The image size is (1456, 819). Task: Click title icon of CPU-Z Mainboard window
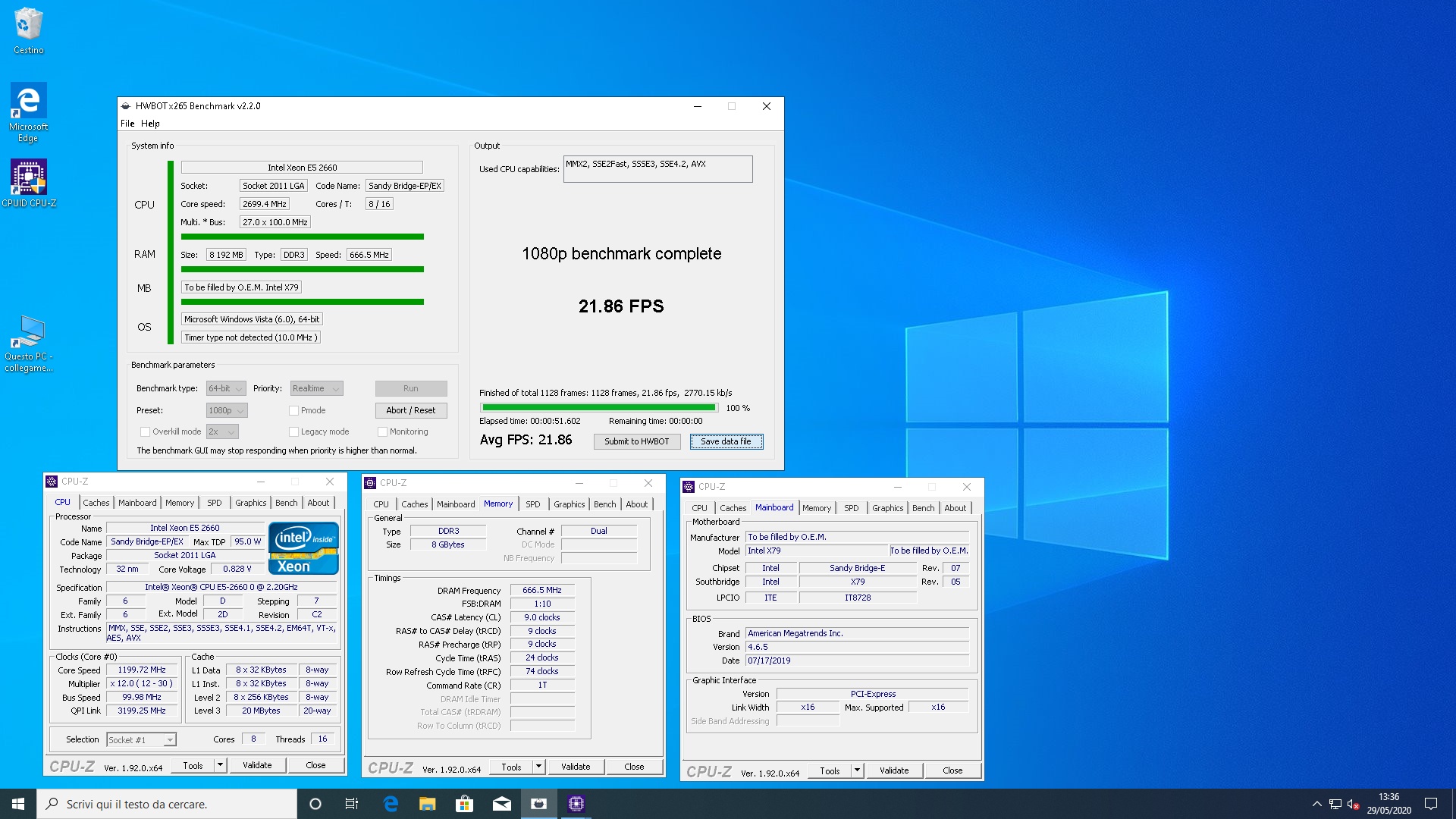click(x=689, y=487)
